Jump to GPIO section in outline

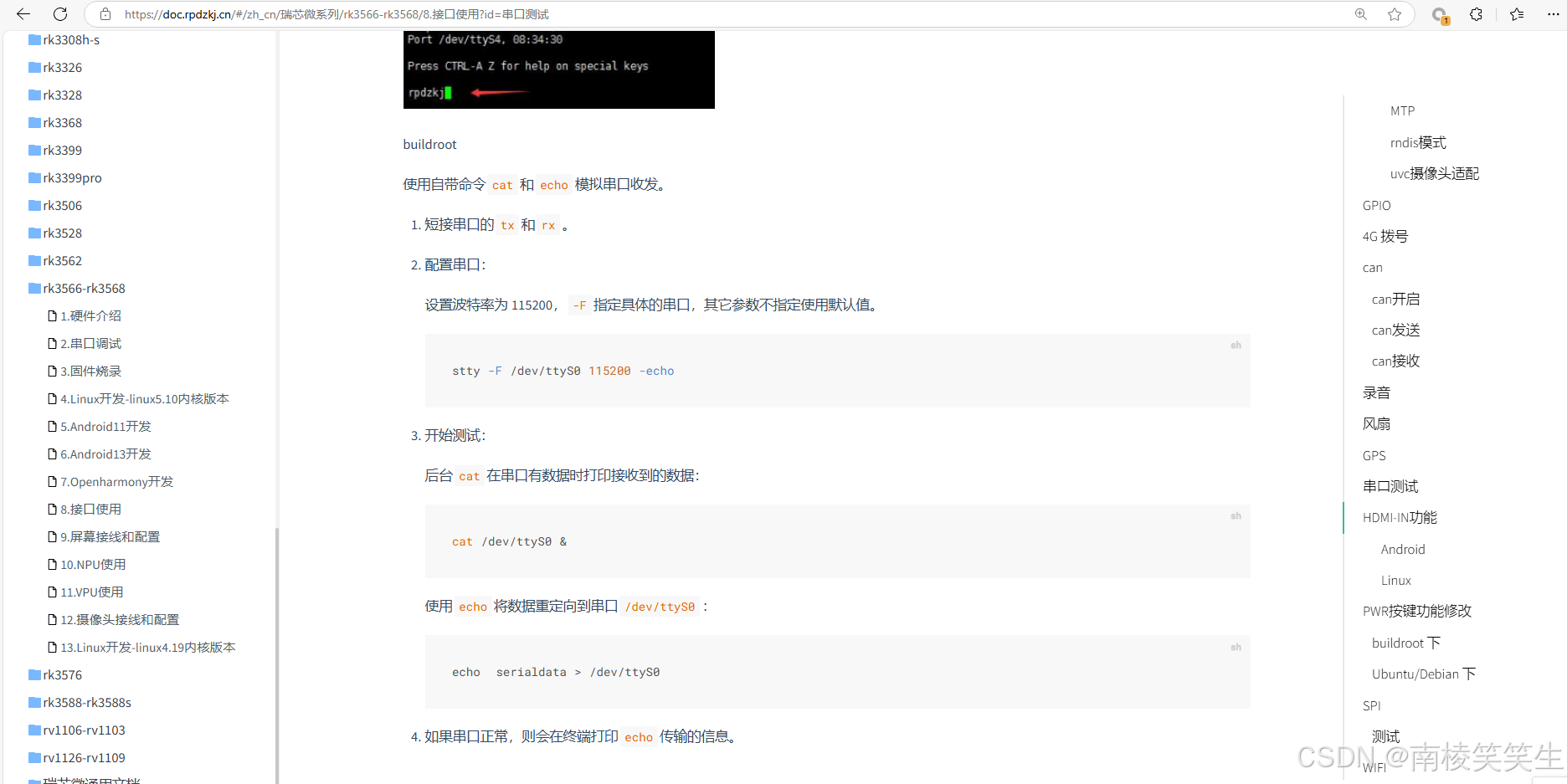(1377, 205)
